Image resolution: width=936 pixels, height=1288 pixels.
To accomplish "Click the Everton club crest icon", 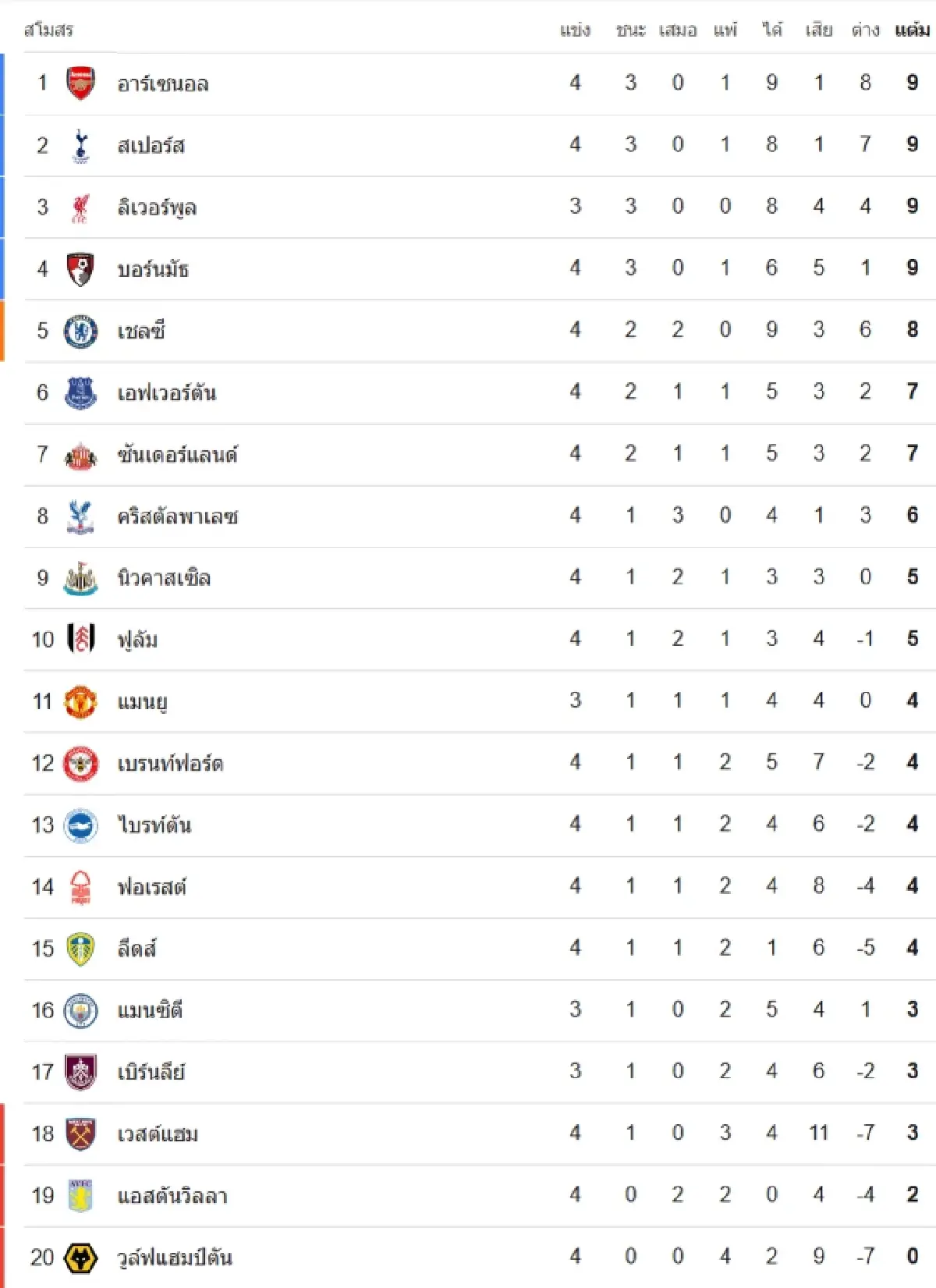I will click(80, 392).
